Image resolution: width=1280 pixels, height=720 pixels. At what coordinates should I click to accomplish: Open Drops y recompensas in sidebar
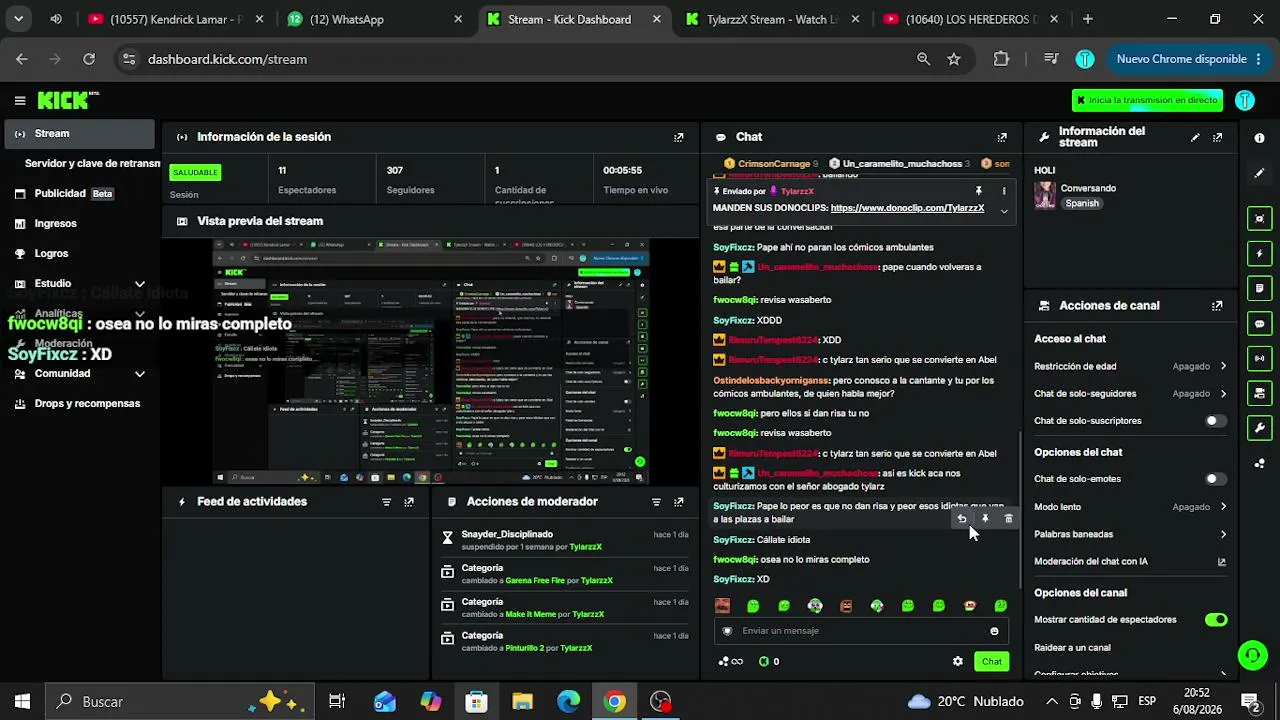(x=80, y=404)
